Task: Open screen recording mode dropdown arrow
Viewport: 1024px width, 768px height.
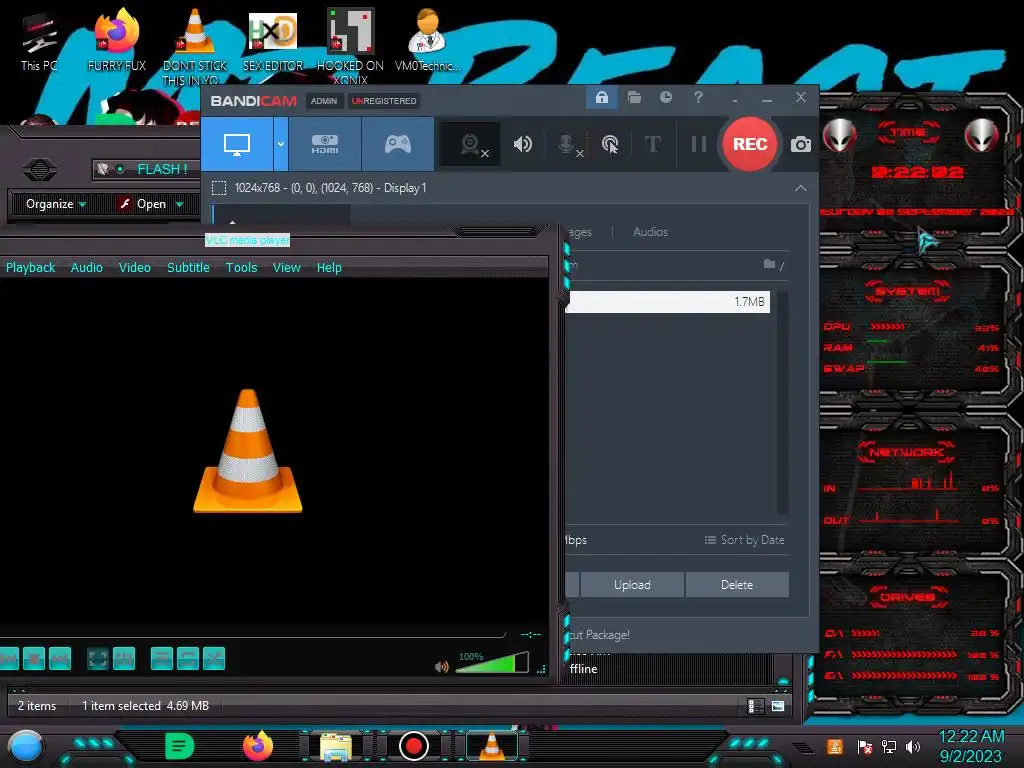Action: point(281,144)
